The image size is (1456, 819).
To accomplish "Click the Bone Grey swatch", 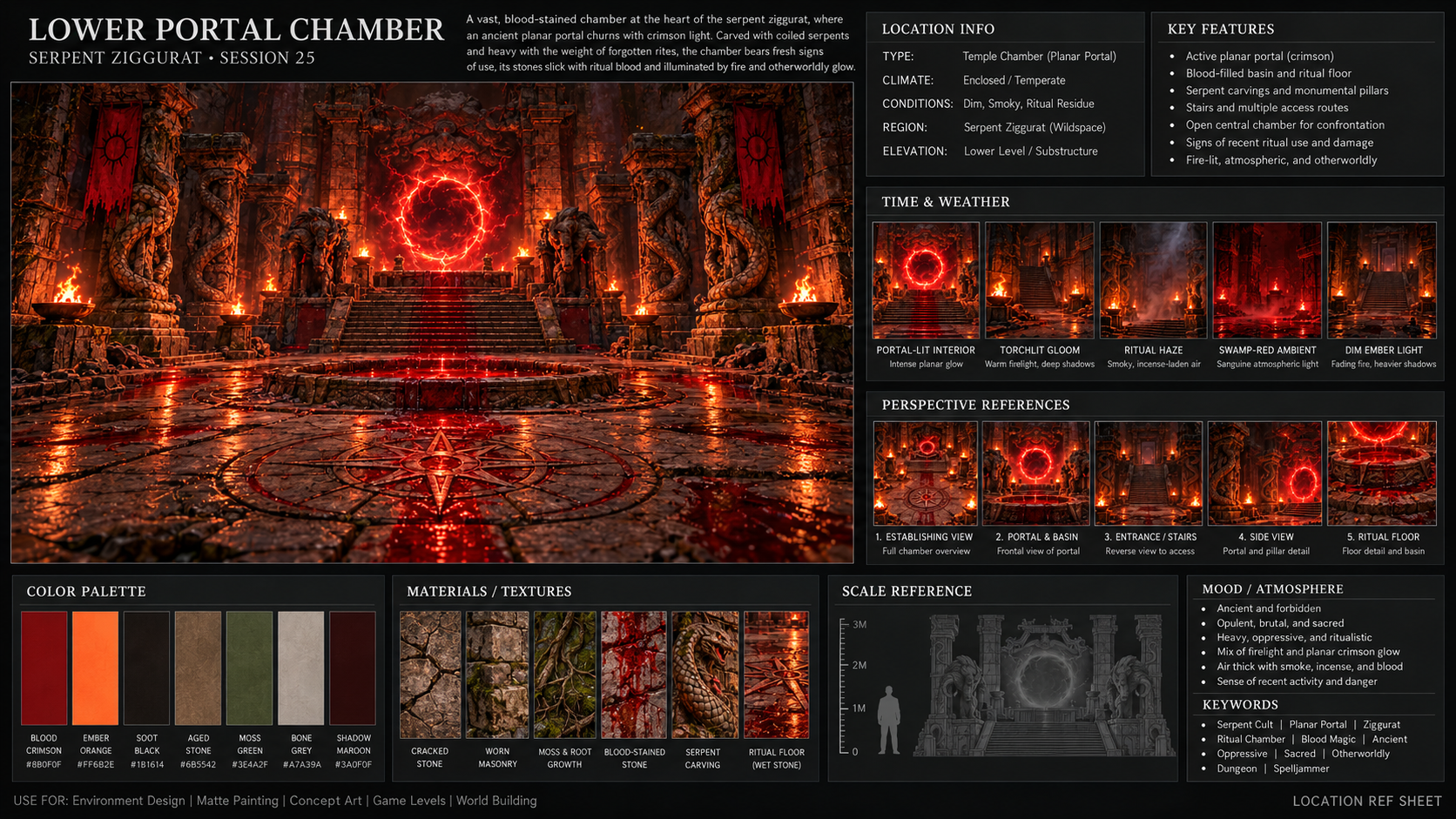I will tap(300, 668).
